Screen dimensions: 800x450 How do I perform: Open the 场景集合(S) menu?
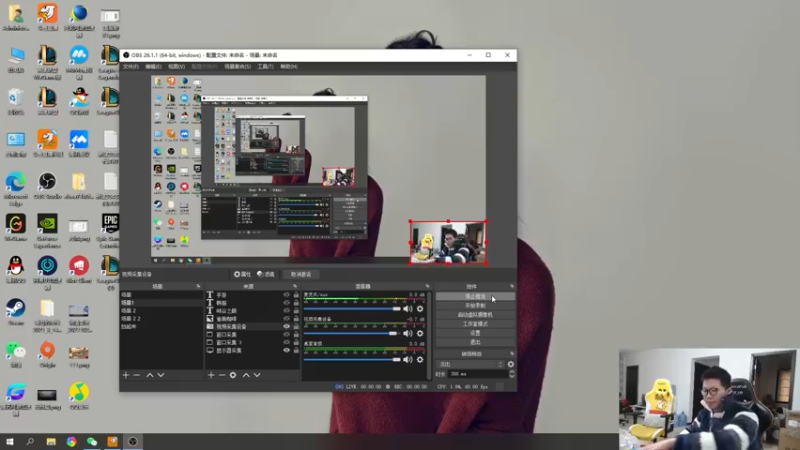click(237, 66)
